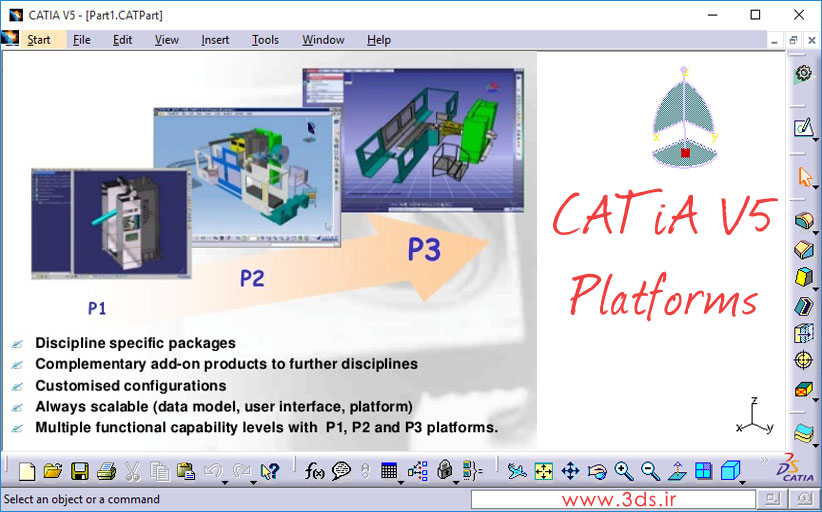Click the Copy icon

tap(159, 471)
